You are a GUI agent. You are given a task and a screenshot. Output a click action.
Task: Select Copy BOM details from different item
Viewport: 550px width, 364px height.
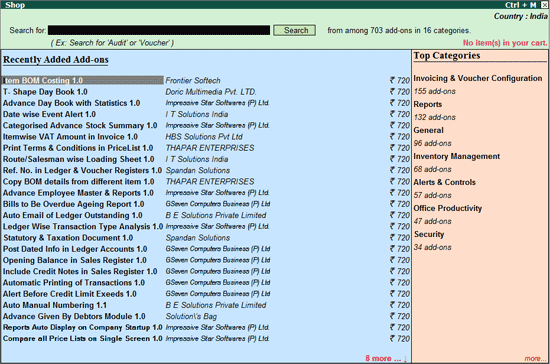coord(79,182)
